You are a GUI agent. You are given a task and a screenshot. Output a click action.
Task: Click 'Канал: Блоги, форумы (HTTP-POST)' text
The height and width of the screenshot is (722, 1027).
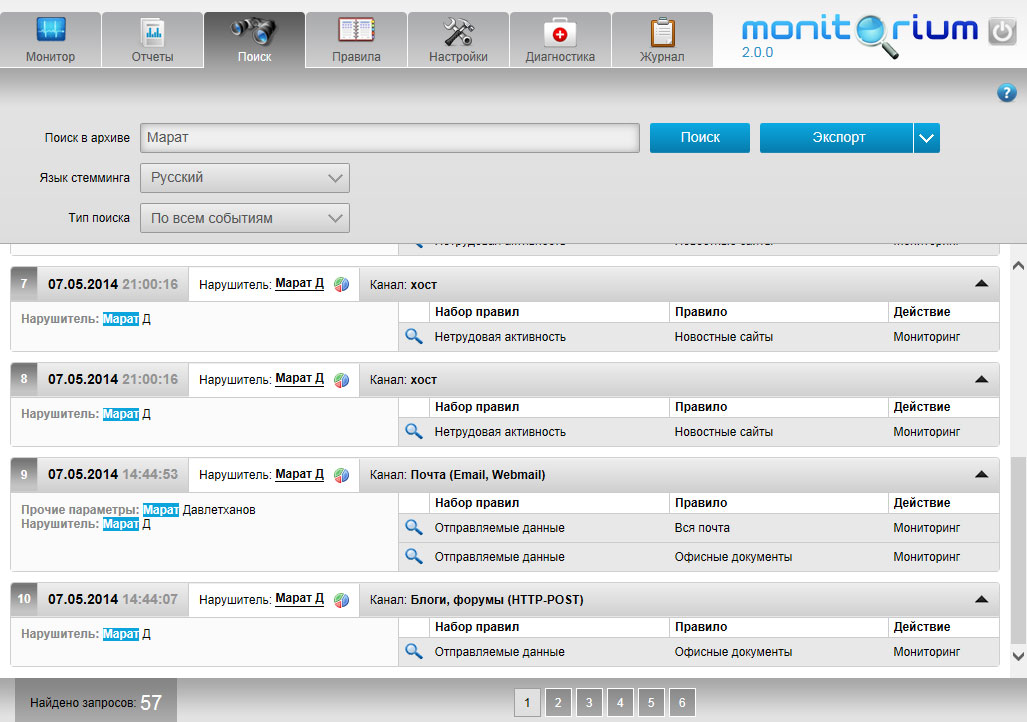click(476, 599)
